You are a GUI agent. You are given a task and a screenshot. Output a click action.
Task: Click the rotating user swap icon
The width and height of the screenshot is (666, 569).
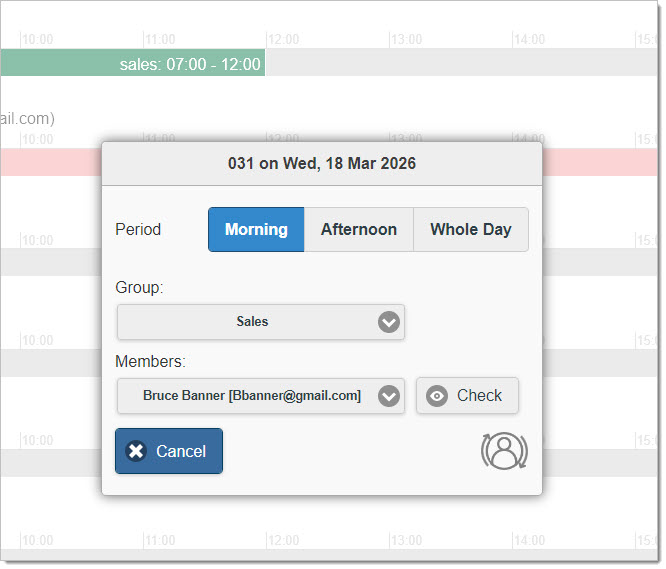(504, 451)
